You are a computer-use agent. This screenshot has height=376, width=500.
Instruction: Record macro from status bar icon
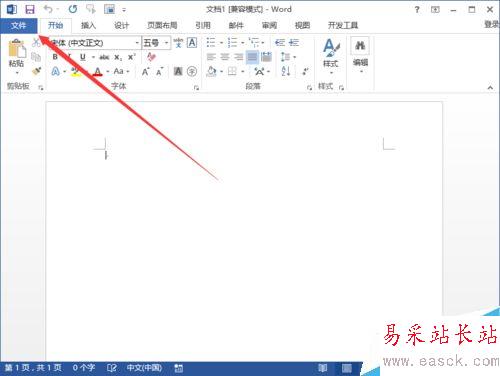pyautogui.click(x=179, y=368)
